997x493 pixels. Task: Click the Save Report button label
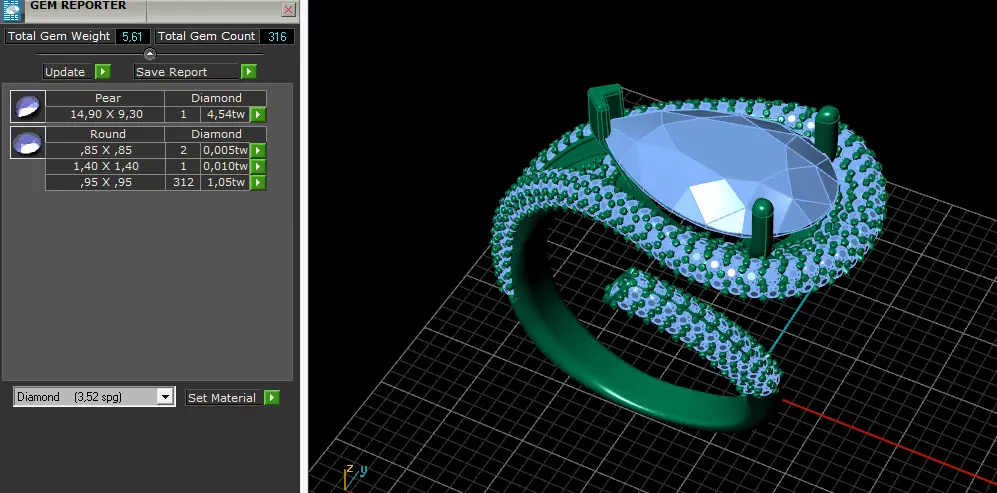(187, 72)
